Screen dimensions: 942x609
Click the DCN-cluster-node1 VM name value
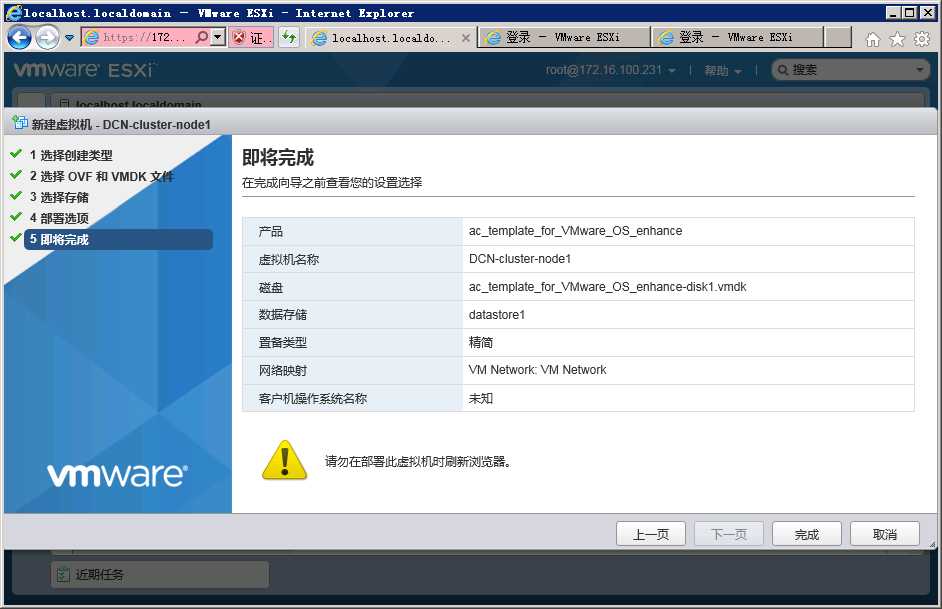(520, 259)
